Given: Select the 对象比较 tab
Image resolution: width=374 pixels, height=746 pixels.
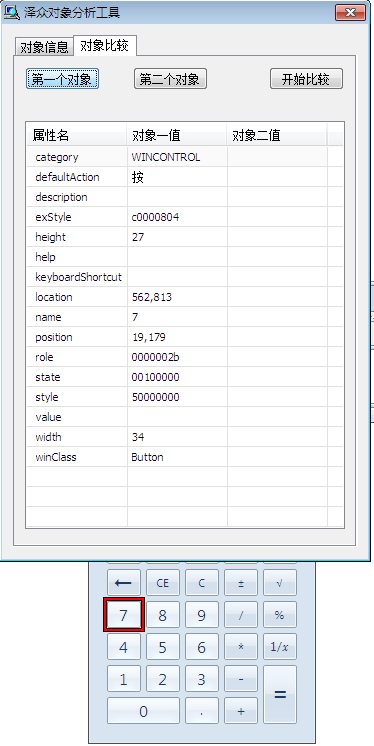Looking at the screenshot, I should pyautogui.click(x=105, y=46).
